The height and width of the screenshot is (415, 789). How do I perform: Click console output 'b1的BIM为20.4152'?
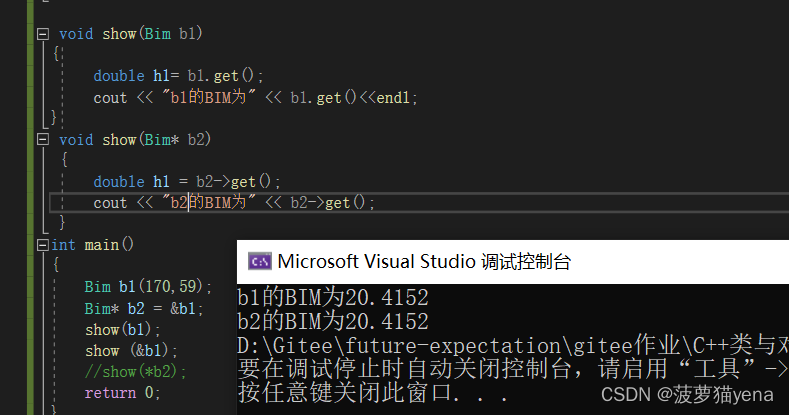[x=333, y=297]
